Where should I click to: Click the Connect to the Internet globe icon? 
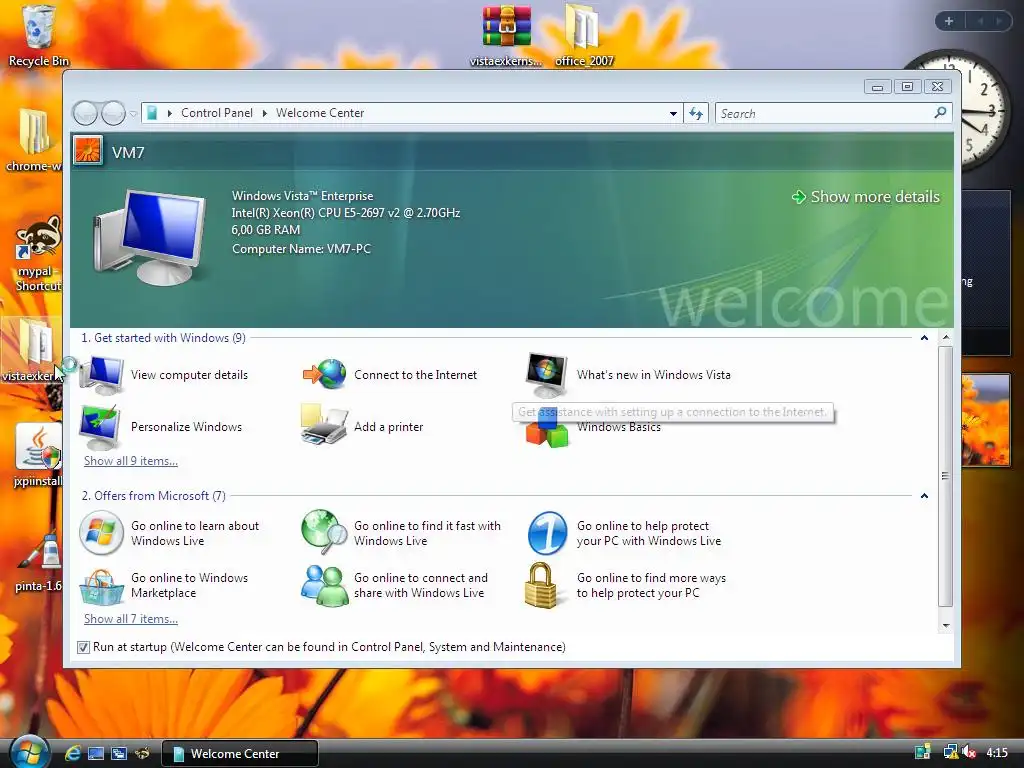(x=325, y=375)
